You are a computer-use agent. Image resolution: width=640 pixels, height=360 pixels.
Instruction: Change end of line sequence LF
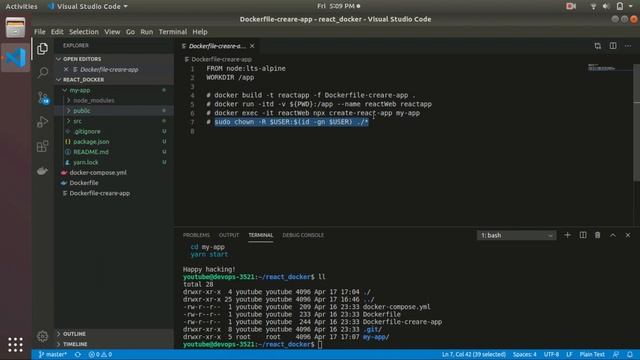pos(569,354)
